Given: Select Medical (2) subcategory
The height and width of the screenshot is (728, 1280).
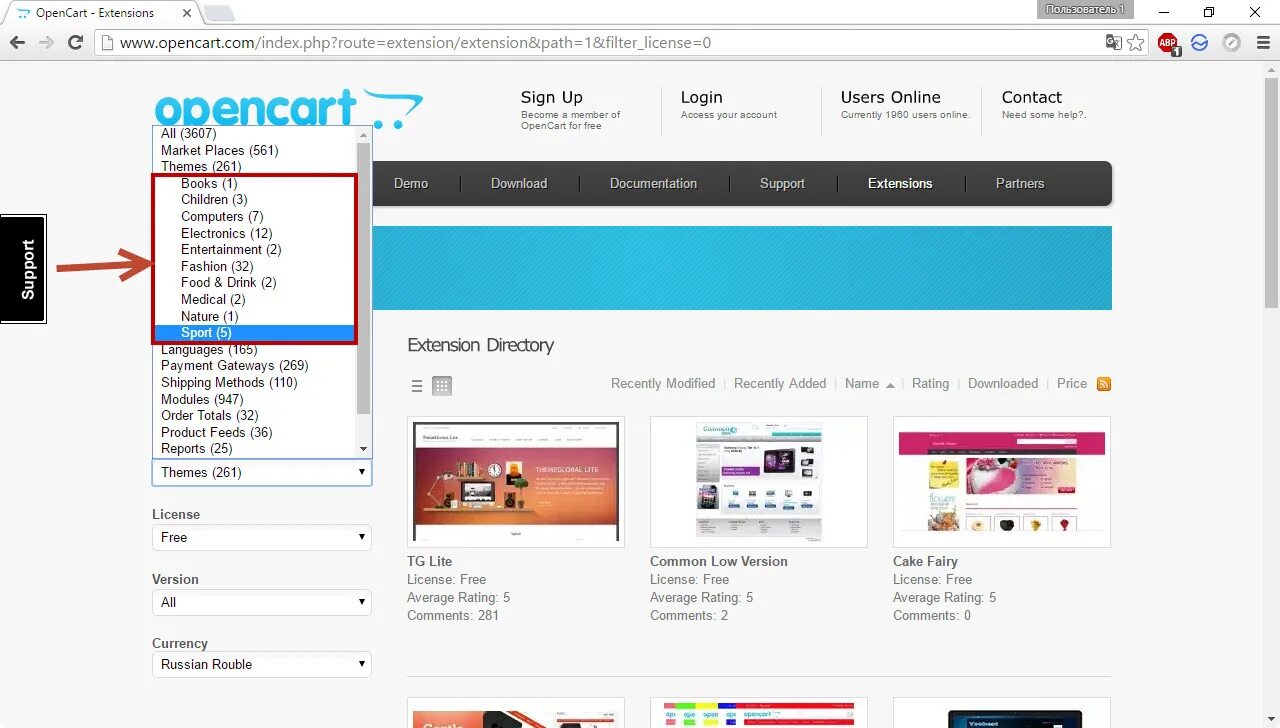Looking at the screenshot, I should (x=255, y=299).
